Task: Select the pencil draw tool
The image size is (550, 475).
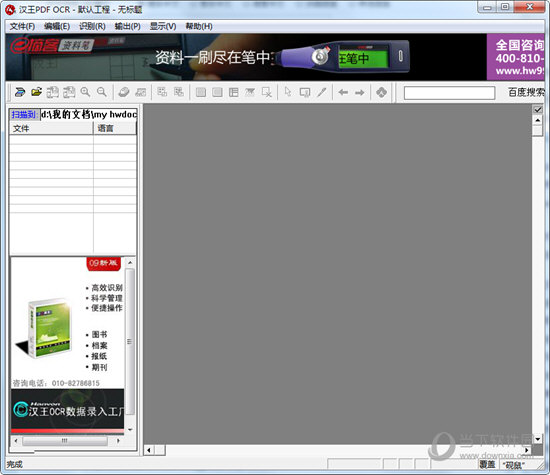Action: (x=322, y=92)
